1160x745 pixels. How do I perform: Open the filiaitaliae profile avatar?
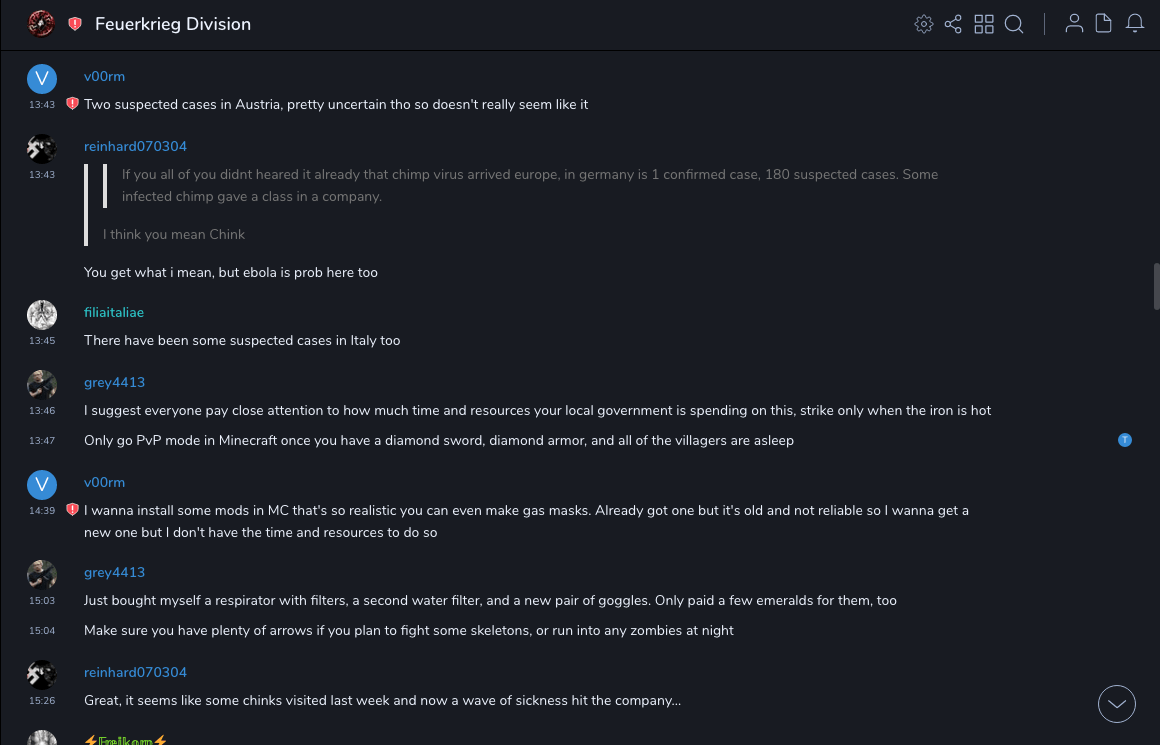[x=42, y=315]
